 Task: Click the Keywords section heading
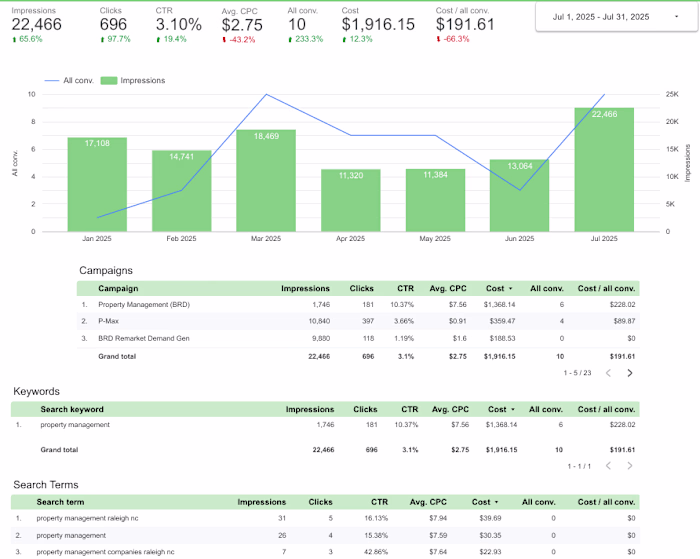pos(37,392)
